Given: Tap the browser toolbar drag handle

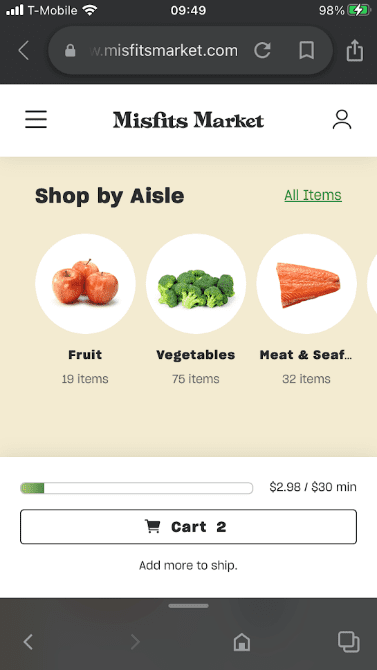Looking at the screenshot, I should point(188,606).
